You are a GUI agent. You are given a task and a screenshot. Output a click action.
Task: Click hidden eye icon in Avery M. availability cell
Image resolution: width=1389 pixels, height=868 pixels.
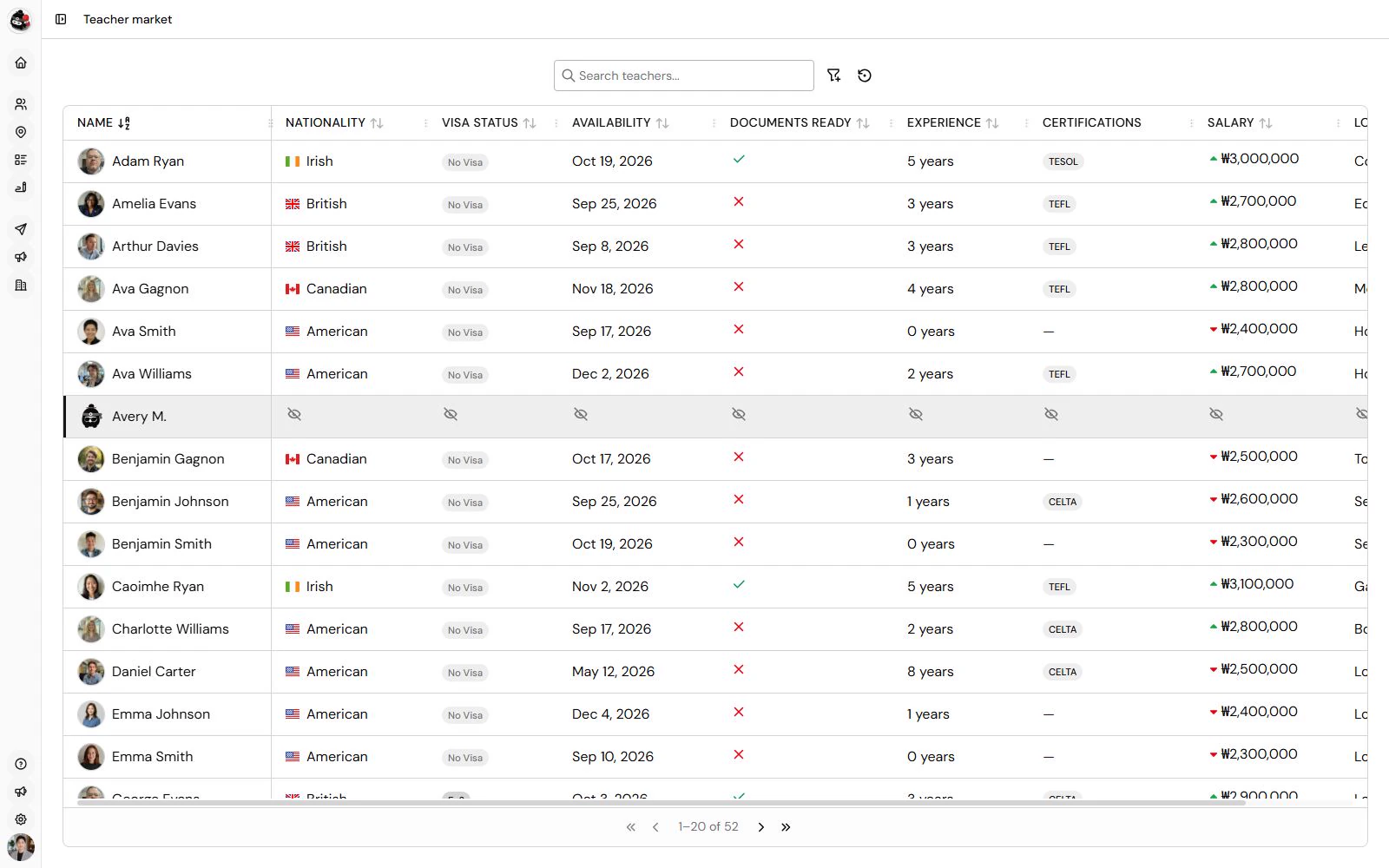coord(581,415)
